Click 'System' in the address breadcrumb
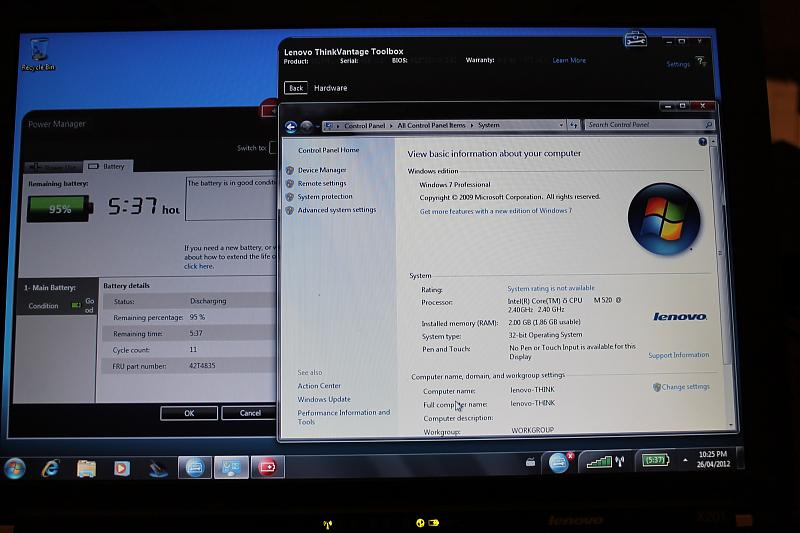This screenshot has height=533, width=800. coord(489,125)
